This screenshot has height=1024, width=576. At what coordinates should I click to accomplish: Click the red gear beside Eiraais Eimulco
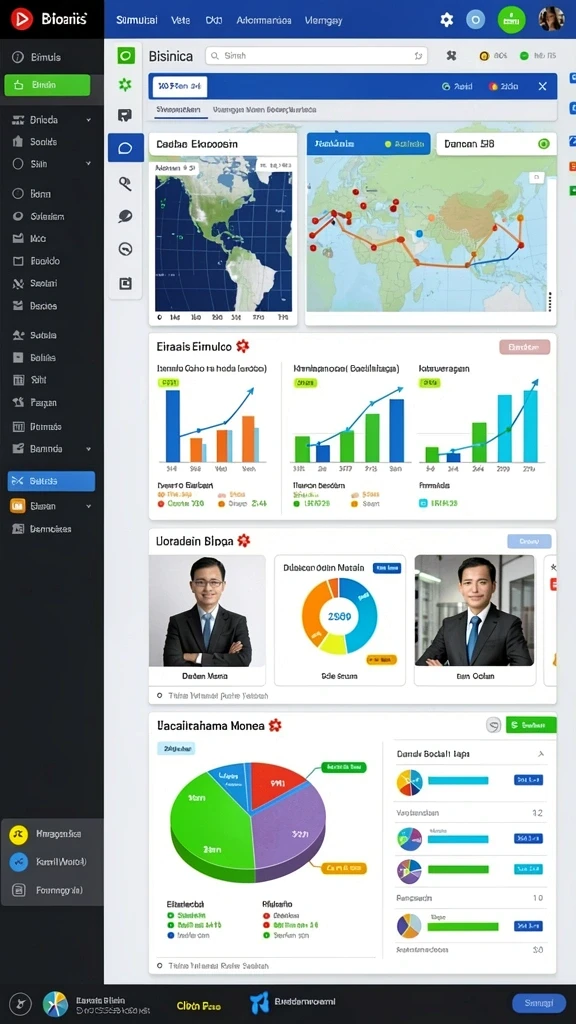243,346
